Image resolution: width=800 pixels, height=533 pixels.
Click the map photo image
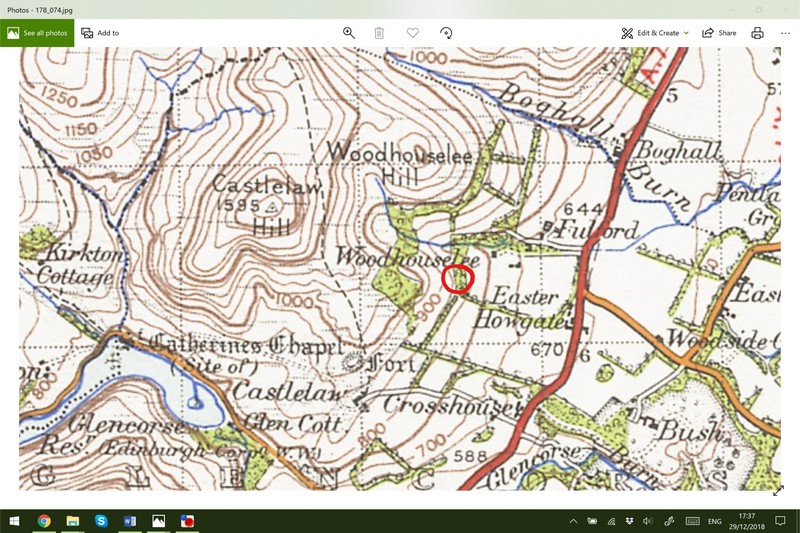click(399, 269)
